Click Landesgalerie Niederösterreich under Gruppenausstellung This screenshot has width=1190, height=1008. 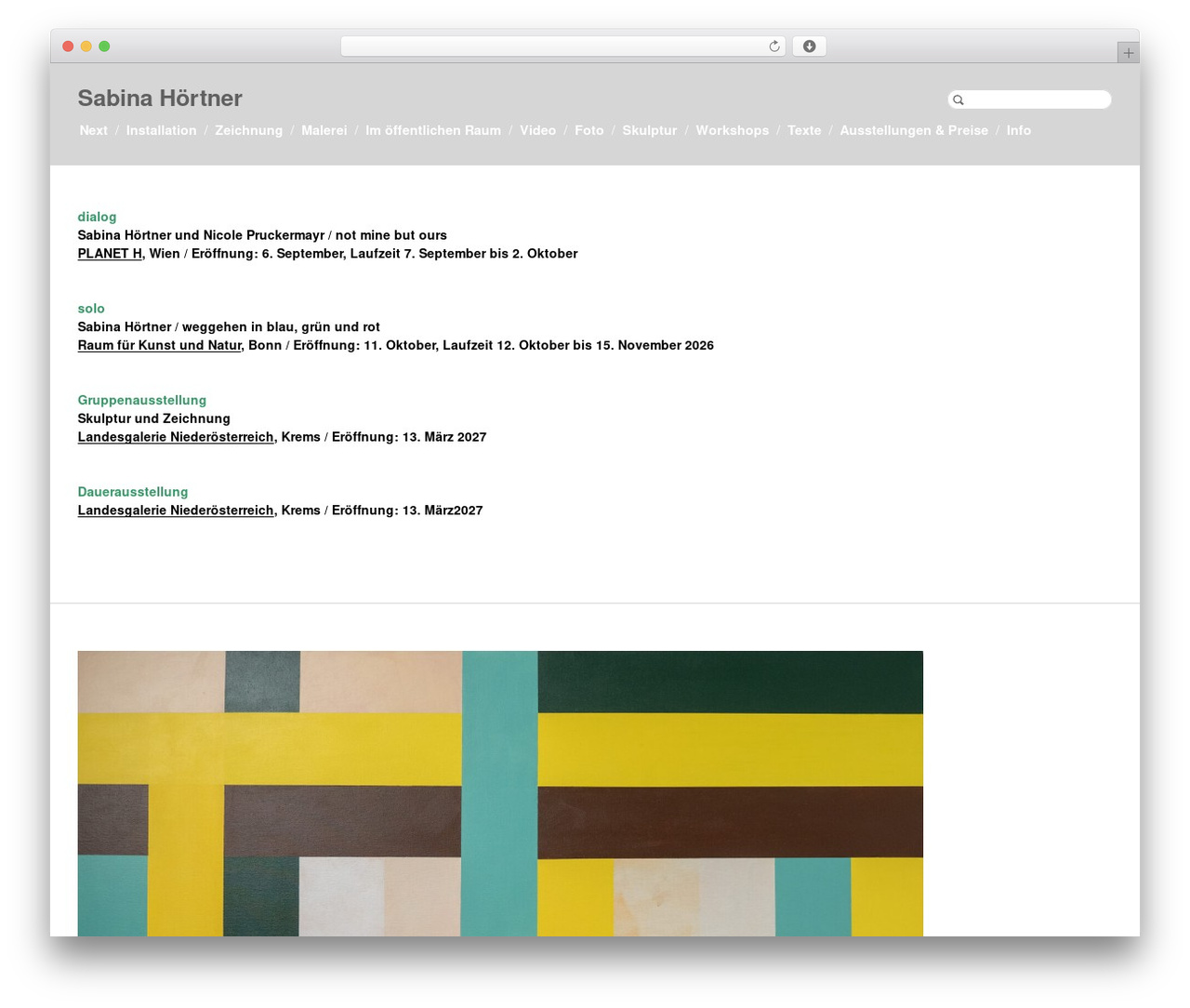(176, 437)
